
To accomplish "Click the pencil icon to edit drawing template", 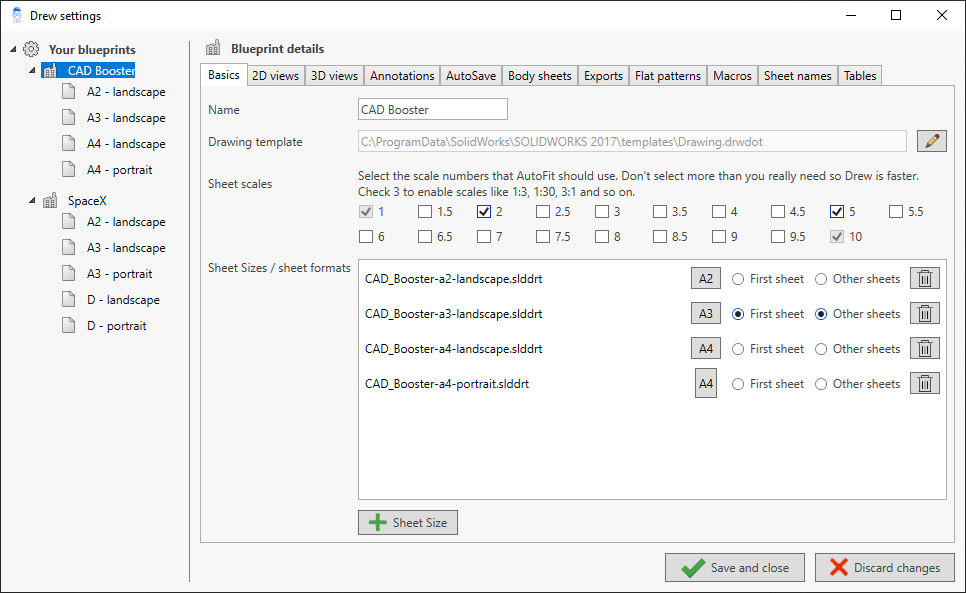I will pos(931,141).
